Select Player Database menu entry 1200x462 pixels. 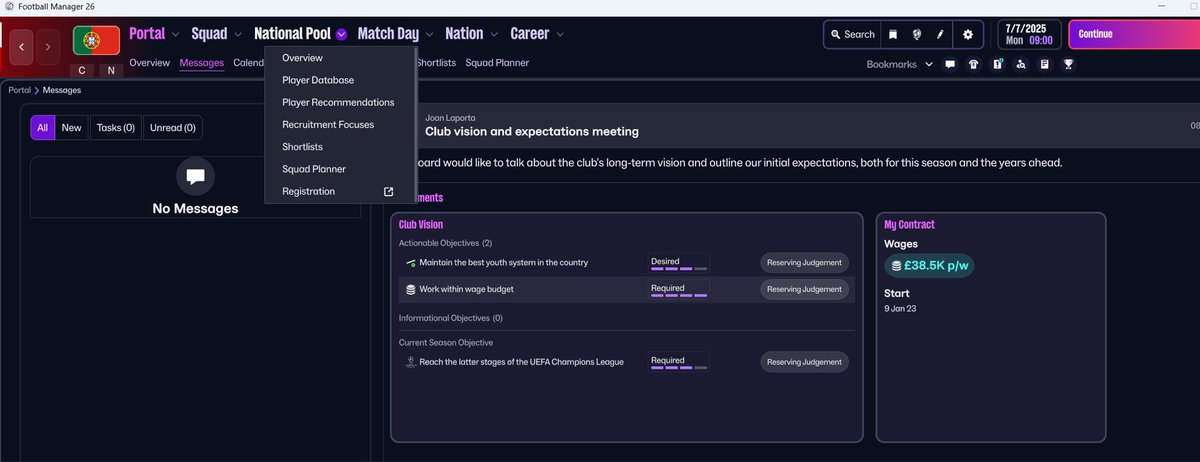[x=340, y=80]
